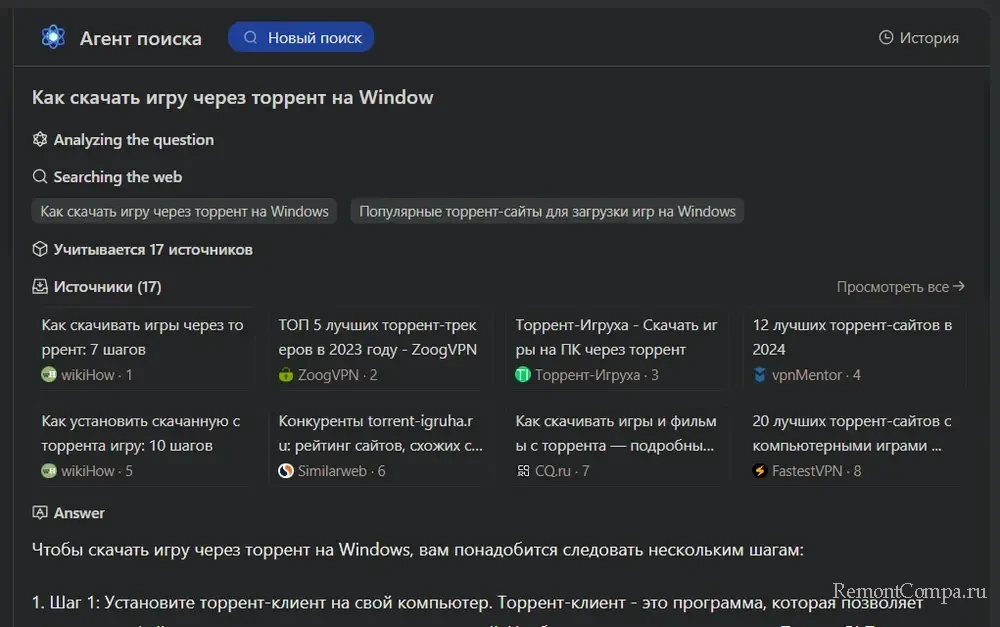This screenshot has width=1000, height=627.
Task: Click the ZoogVPN padlock favicon
Action: click(x=286, y=375)
